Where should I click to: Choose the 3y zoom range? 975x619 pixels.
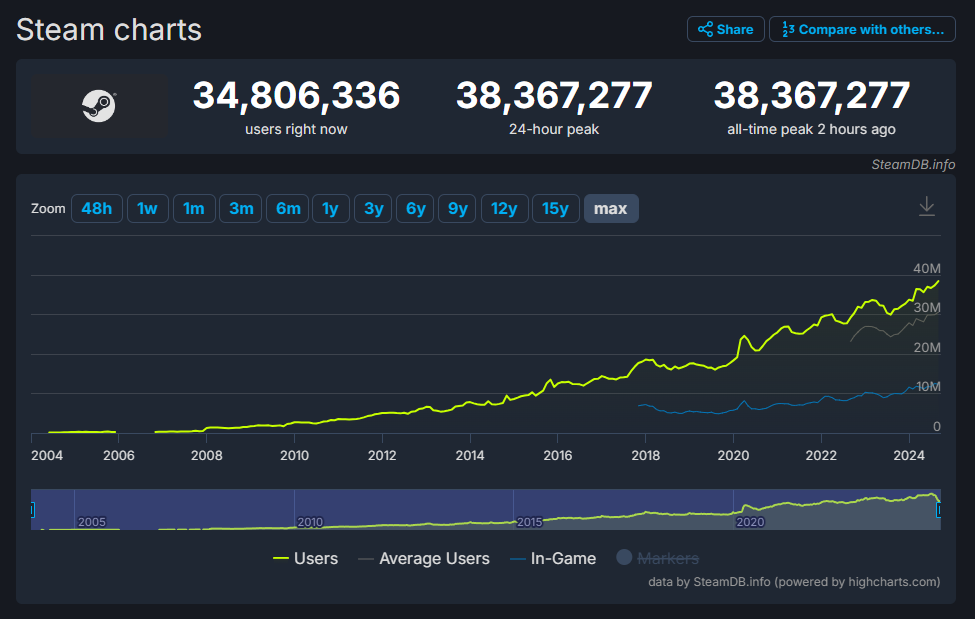[x=373, y=208]
